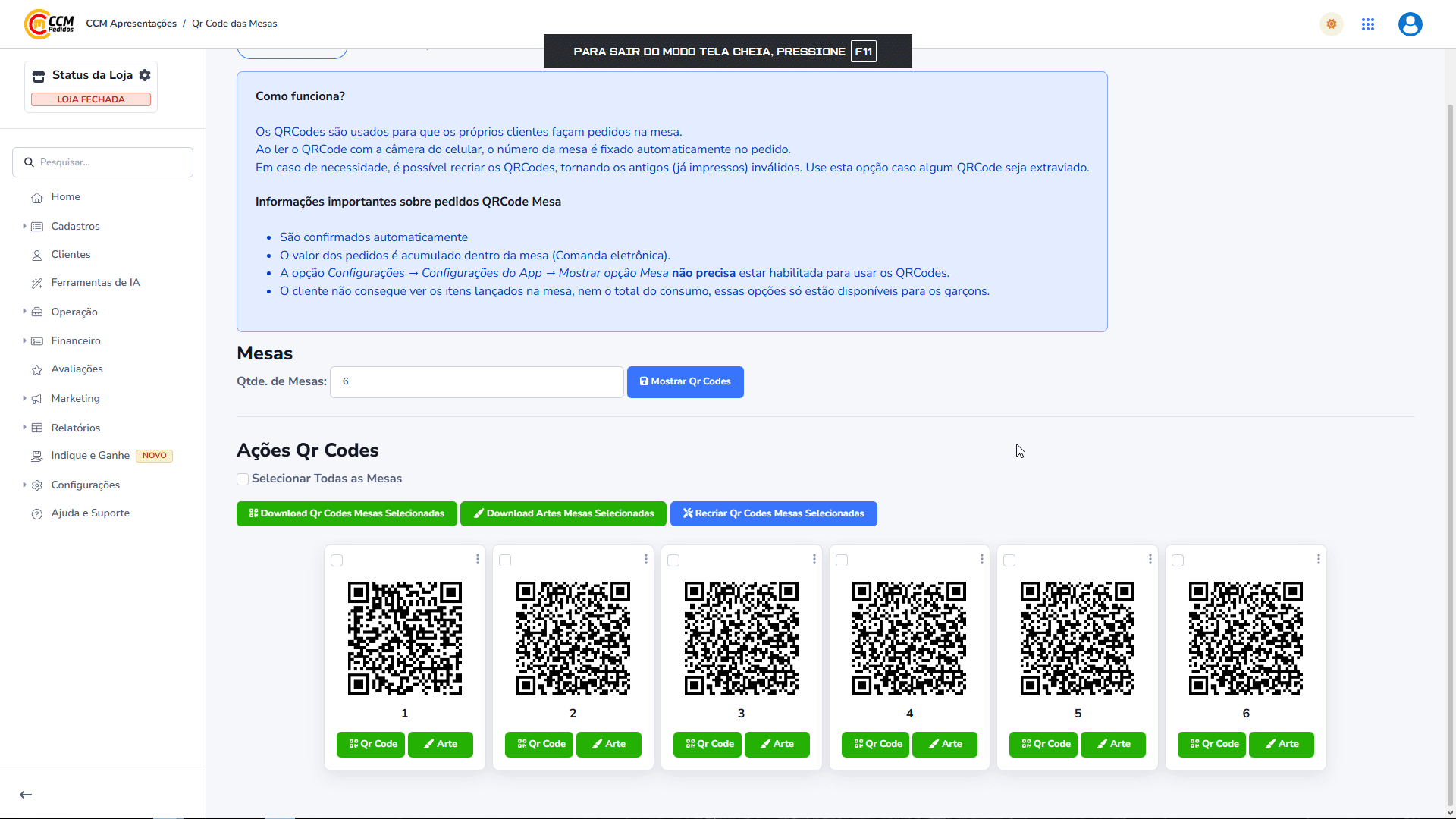Toggle the sun theme icon

pos(1332,24)
